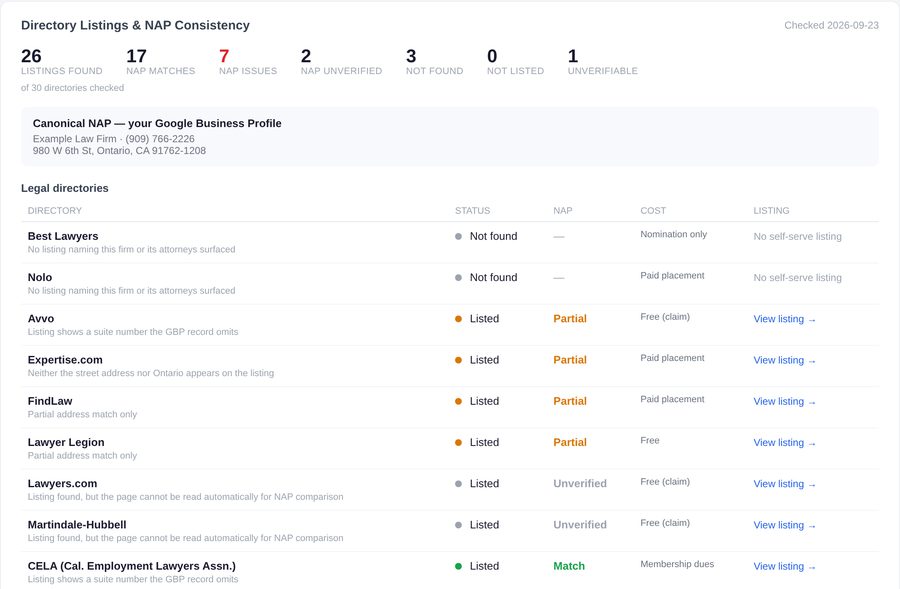
Task: Open the CELA View listing link
Action: click(784, 567)
